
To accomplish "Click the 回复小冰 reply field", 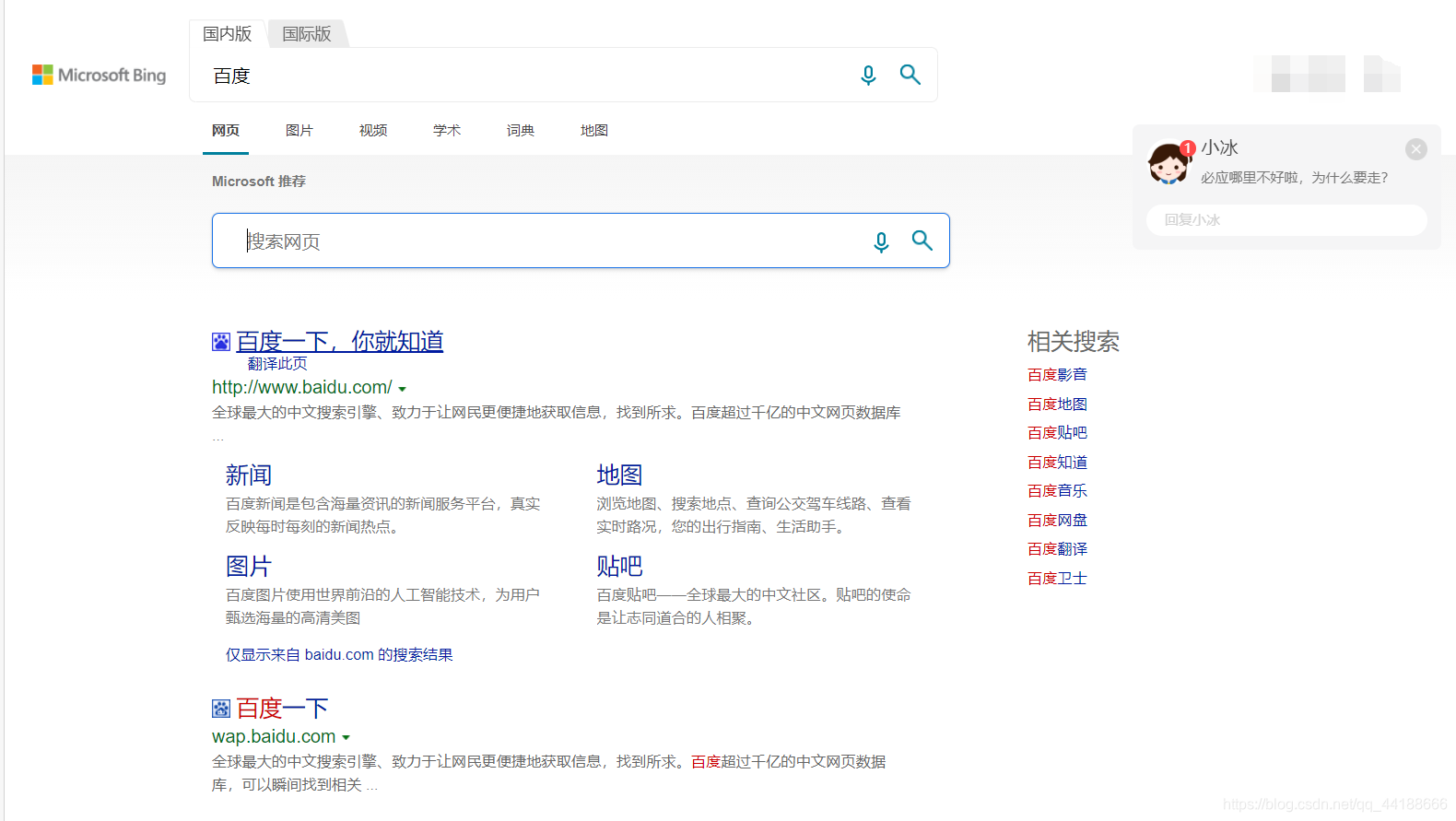I will coord(1286,220).
